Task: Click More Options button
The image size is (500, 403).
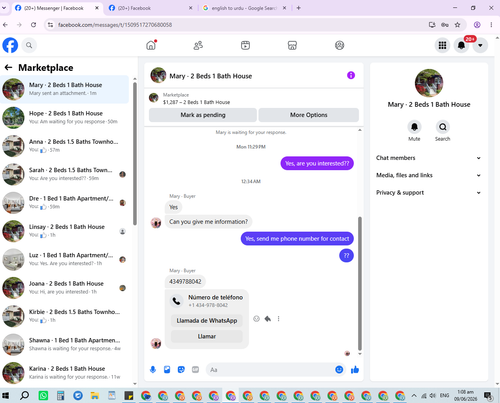Action: click(309, 115)
